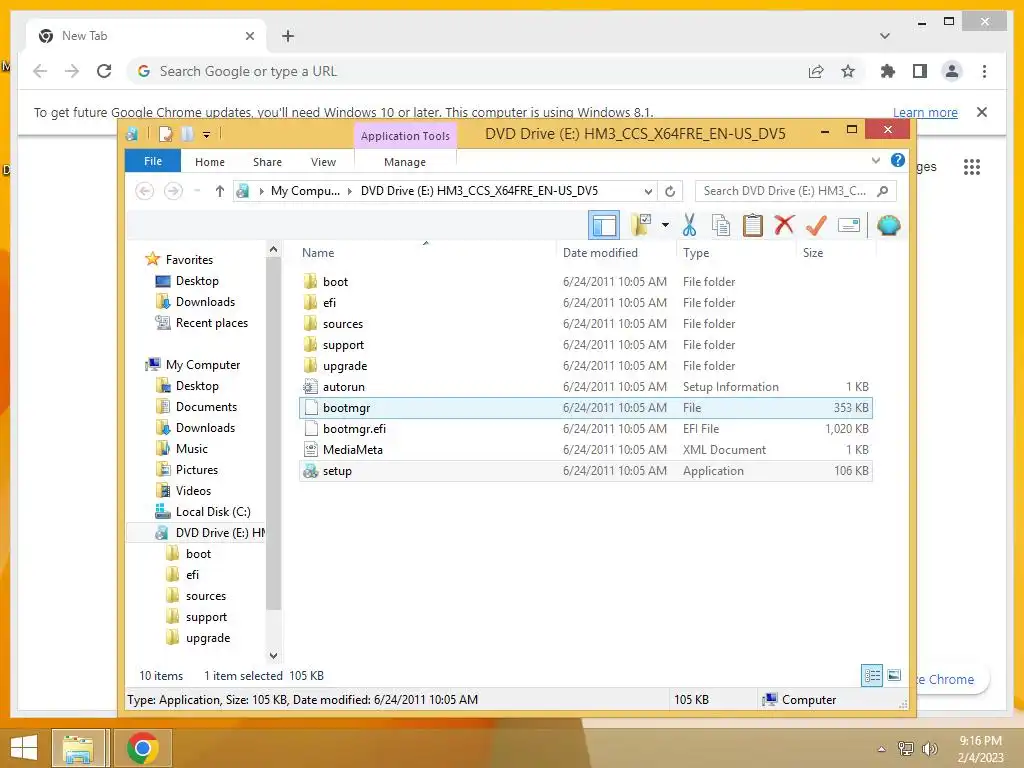Select Documents in the navigation pane
The height and width of the screenshot is (768, 1024).
click(x=206, y=407)
